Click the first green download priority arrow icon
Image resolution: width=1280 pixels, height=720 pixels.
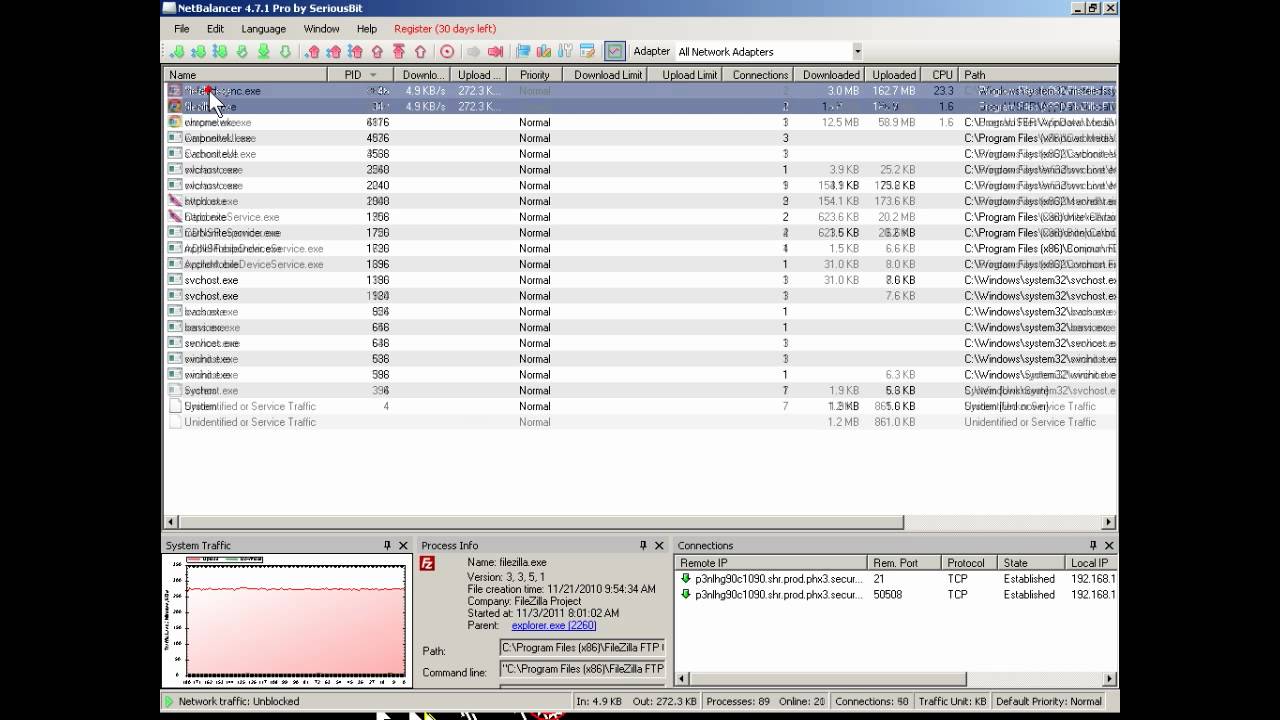(177, 51)
